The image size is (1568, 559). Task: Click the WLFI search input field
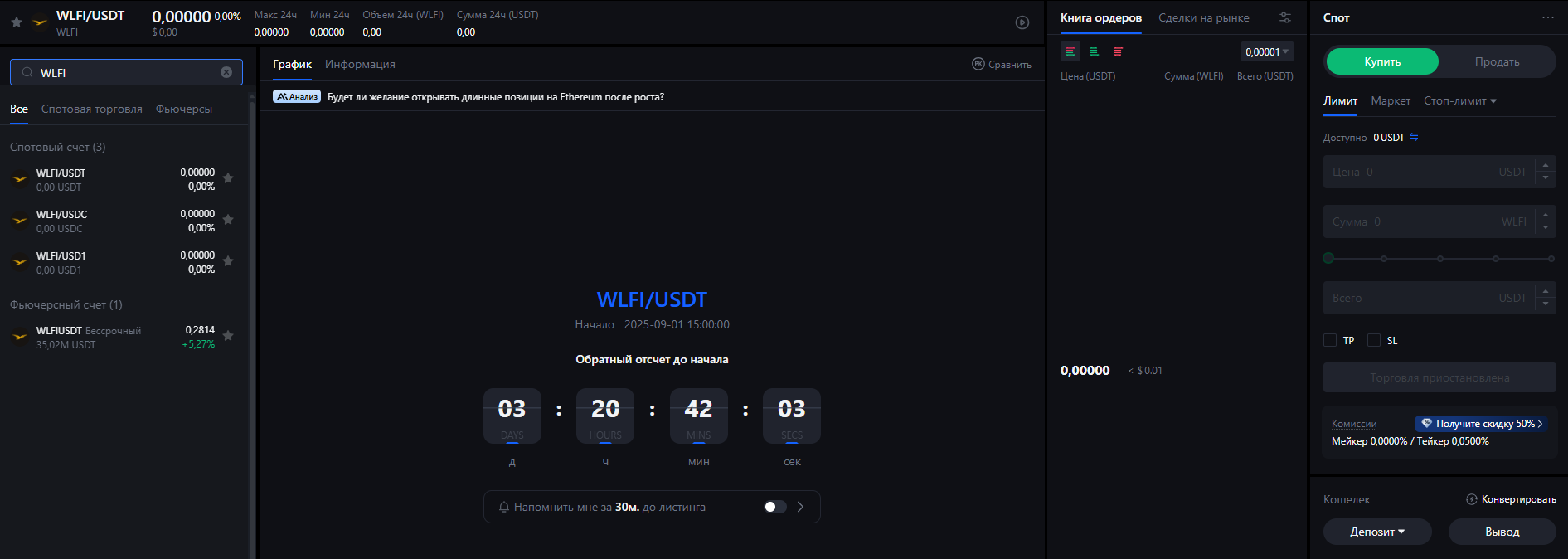pos(126,72)
